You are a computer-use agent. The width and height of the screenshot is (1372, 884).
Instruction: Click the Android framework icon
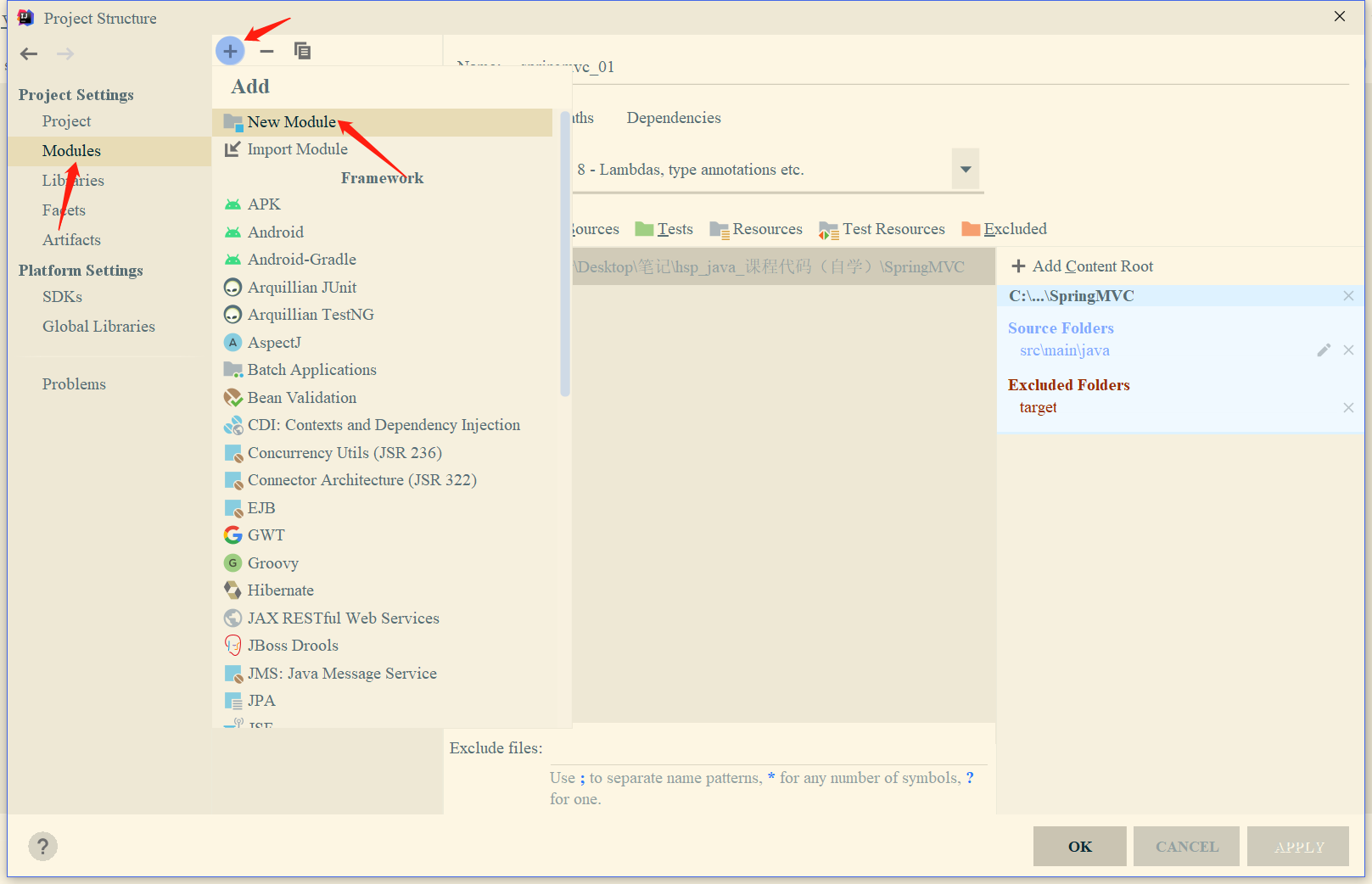click(x=232, y=232)
